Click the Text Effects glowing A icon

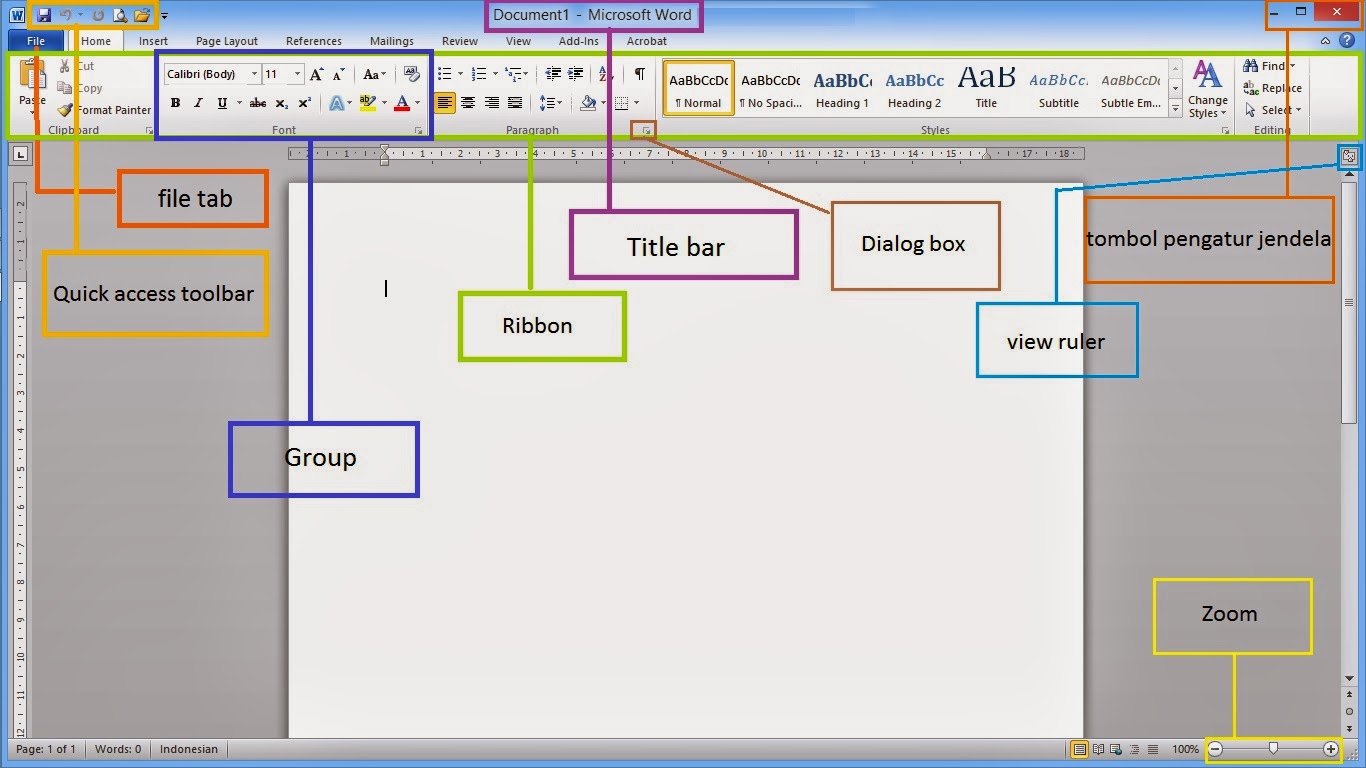click(x=336, y=103)
